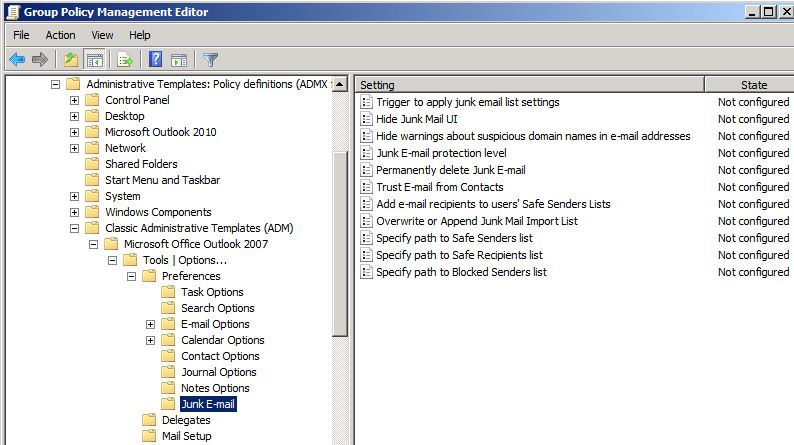
Task: Expand the Desktop node
Action: click(x=74, y=116)
